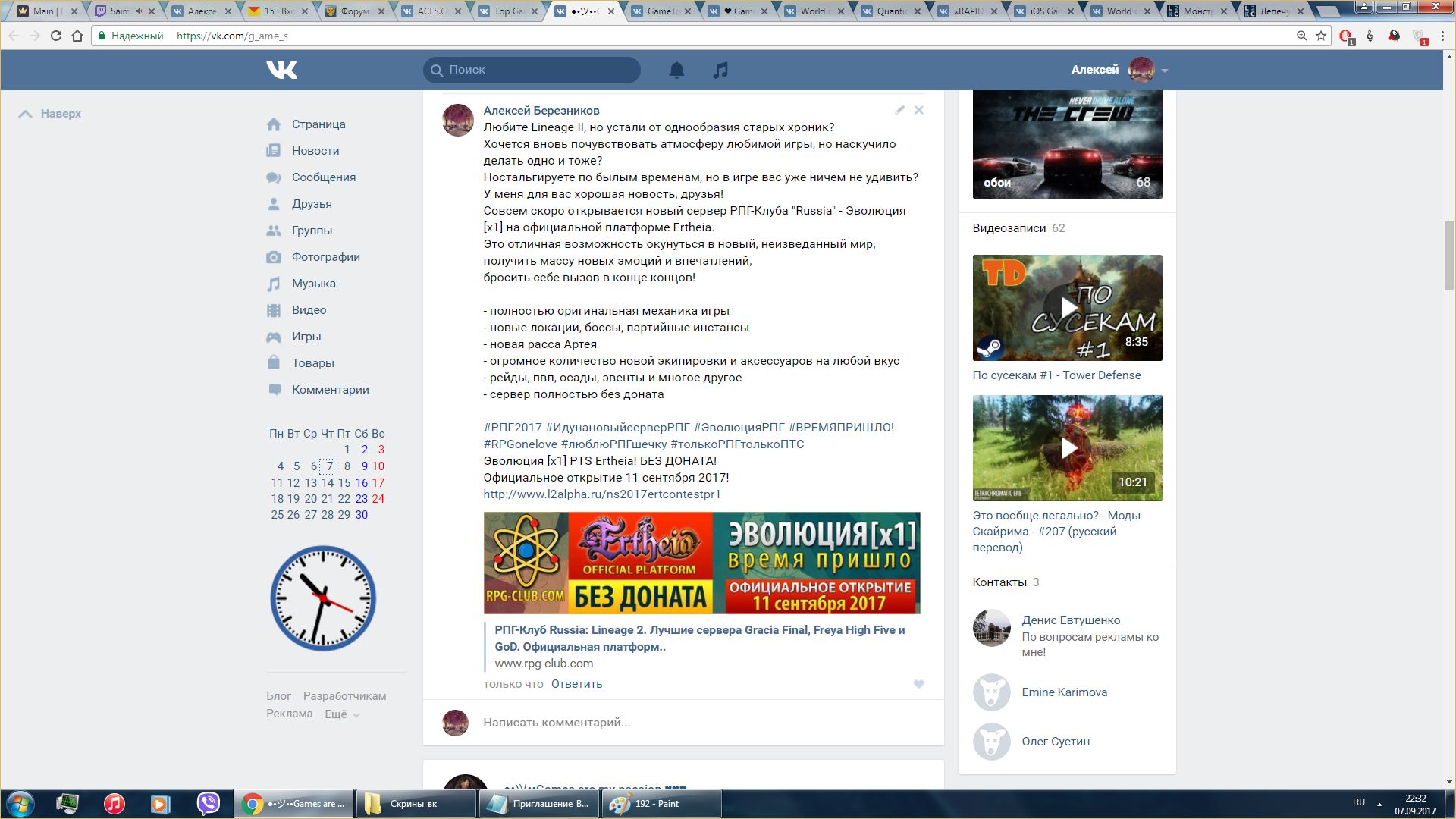The width and height of the screenshot is (1456, 819).
Task: Open contact Олег Суетин
Action: 1056,742
